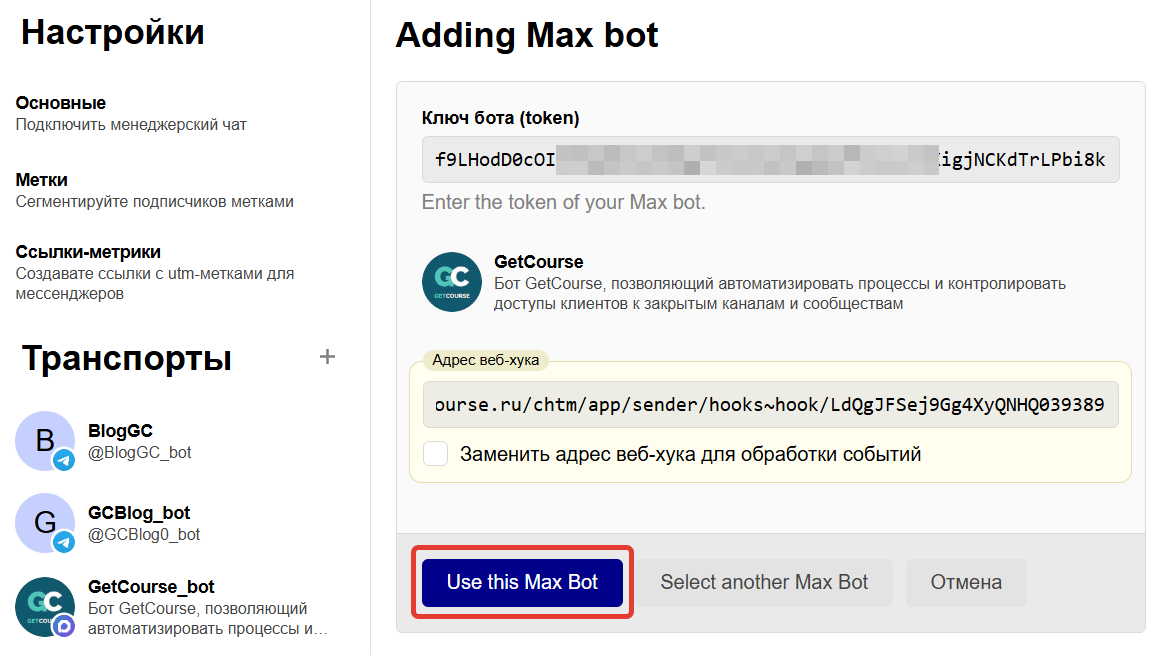This screenshot has width=1163, height=655.
Task: Select the BlogGC transport name
Action: (x=120, y=431)
